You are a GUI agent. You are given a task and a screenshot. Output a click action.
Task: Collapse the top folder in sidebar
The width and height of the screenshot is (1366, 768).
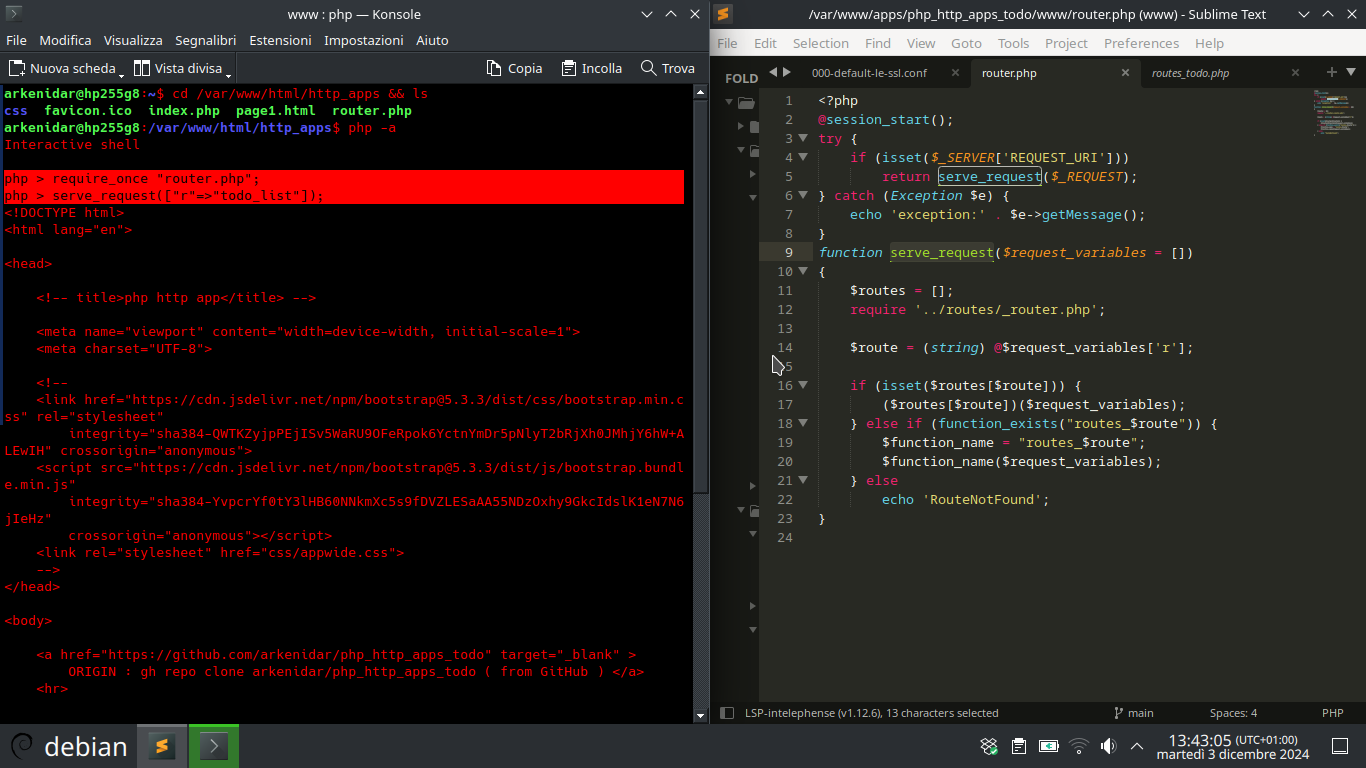[728, 102]
